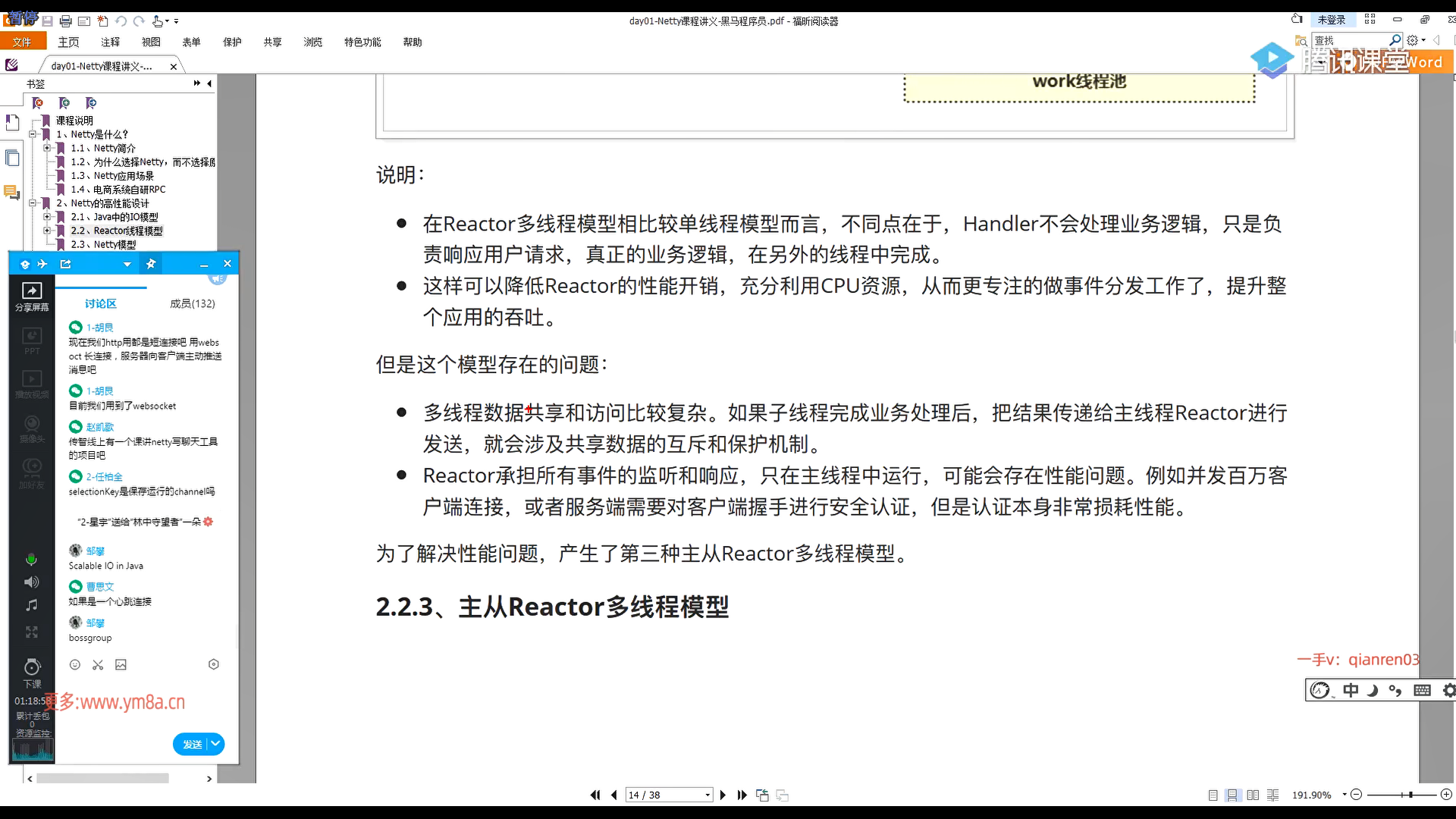This screenshot has width=1456, height=819.
Task: Open the emoji picker in chat
Action: [75, 665]
